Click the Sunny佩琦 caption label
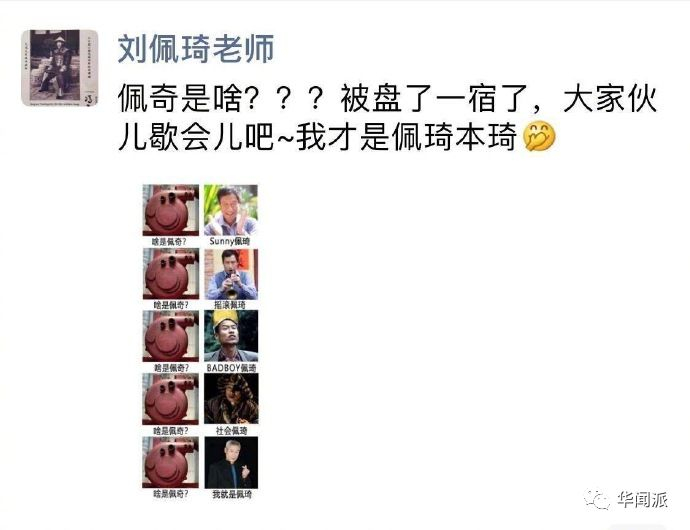This screenshot has width=690, height=530. click(x=230, y=241)
